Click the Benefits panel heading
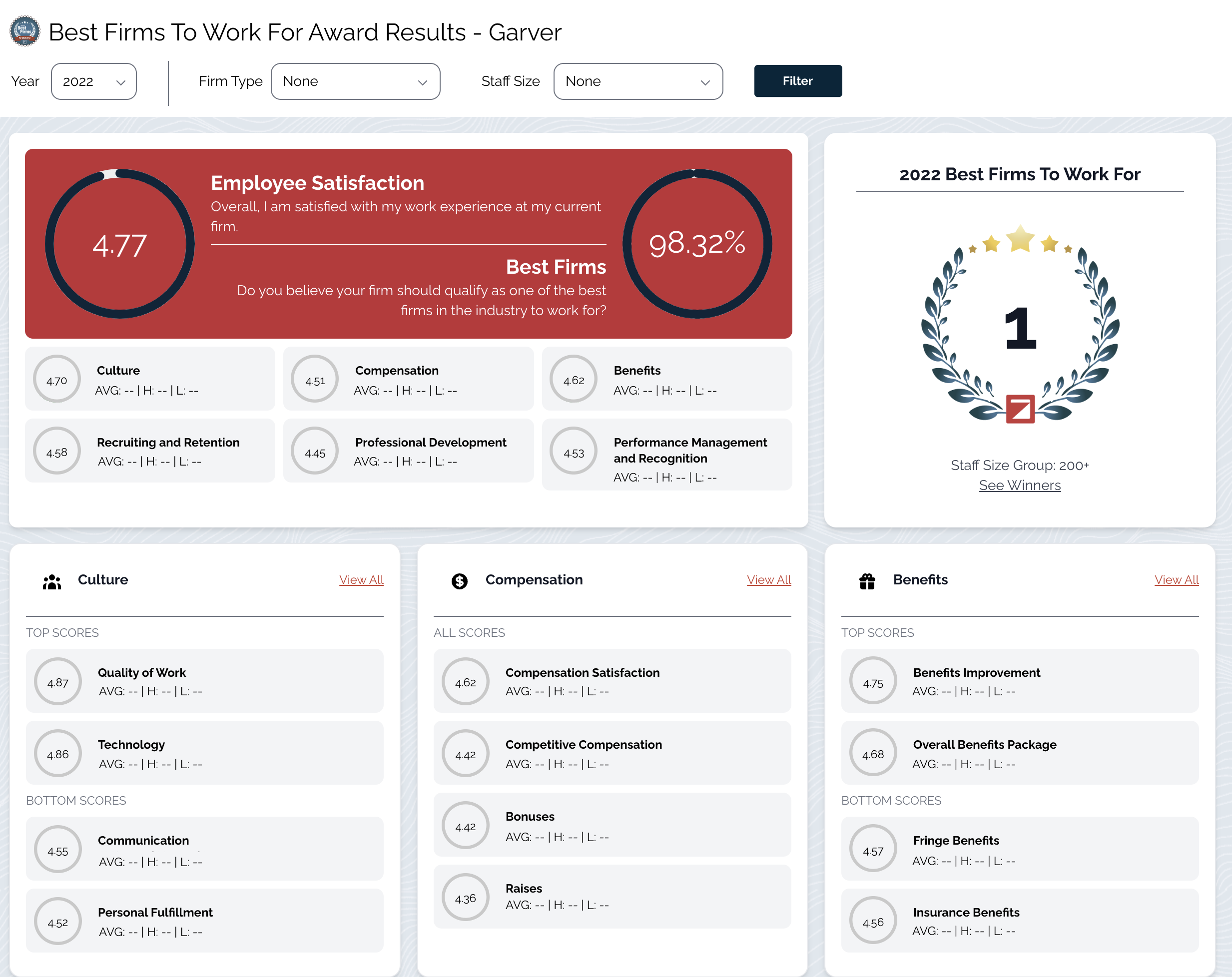 click(x=920, y=579)
